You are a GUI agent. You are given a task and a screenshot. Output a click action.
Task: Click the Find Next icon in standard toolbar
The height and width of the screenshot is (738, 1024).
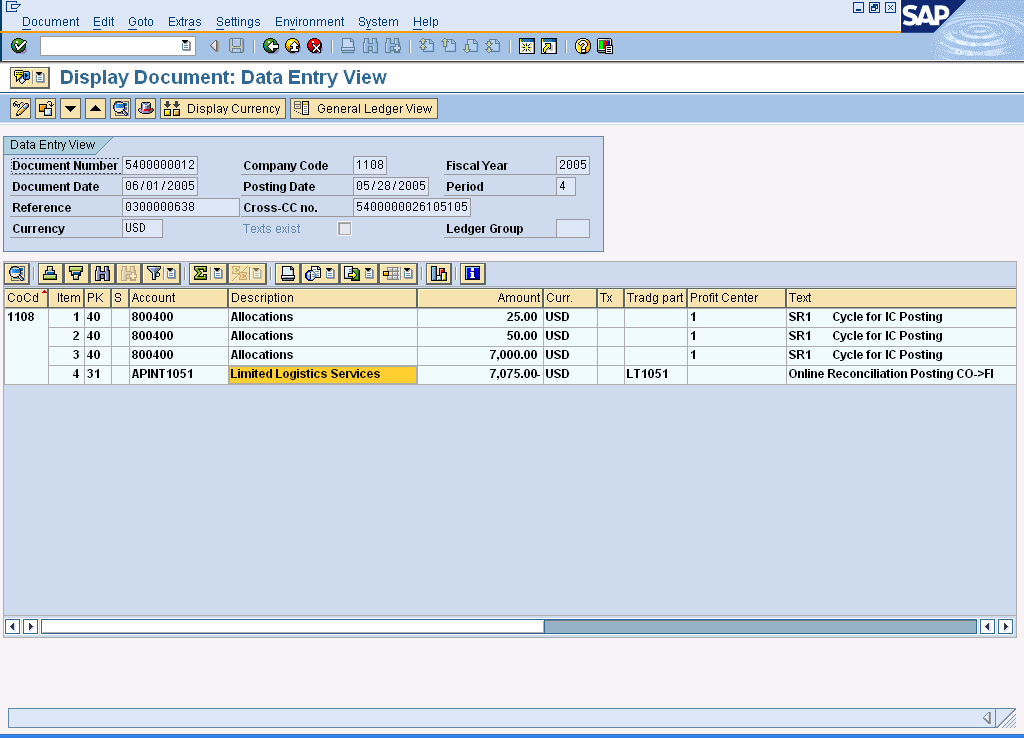click(x=392, y=46)
